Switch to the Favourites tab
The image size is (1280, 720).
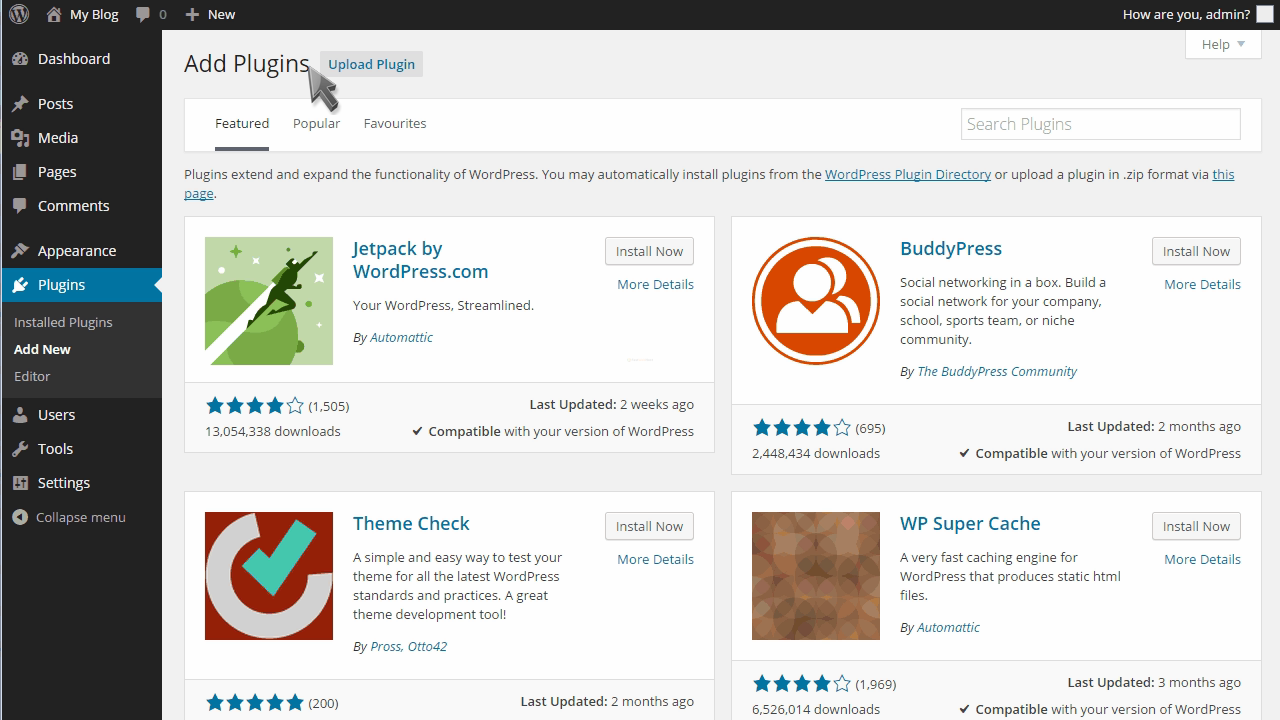tap(395, 123)
